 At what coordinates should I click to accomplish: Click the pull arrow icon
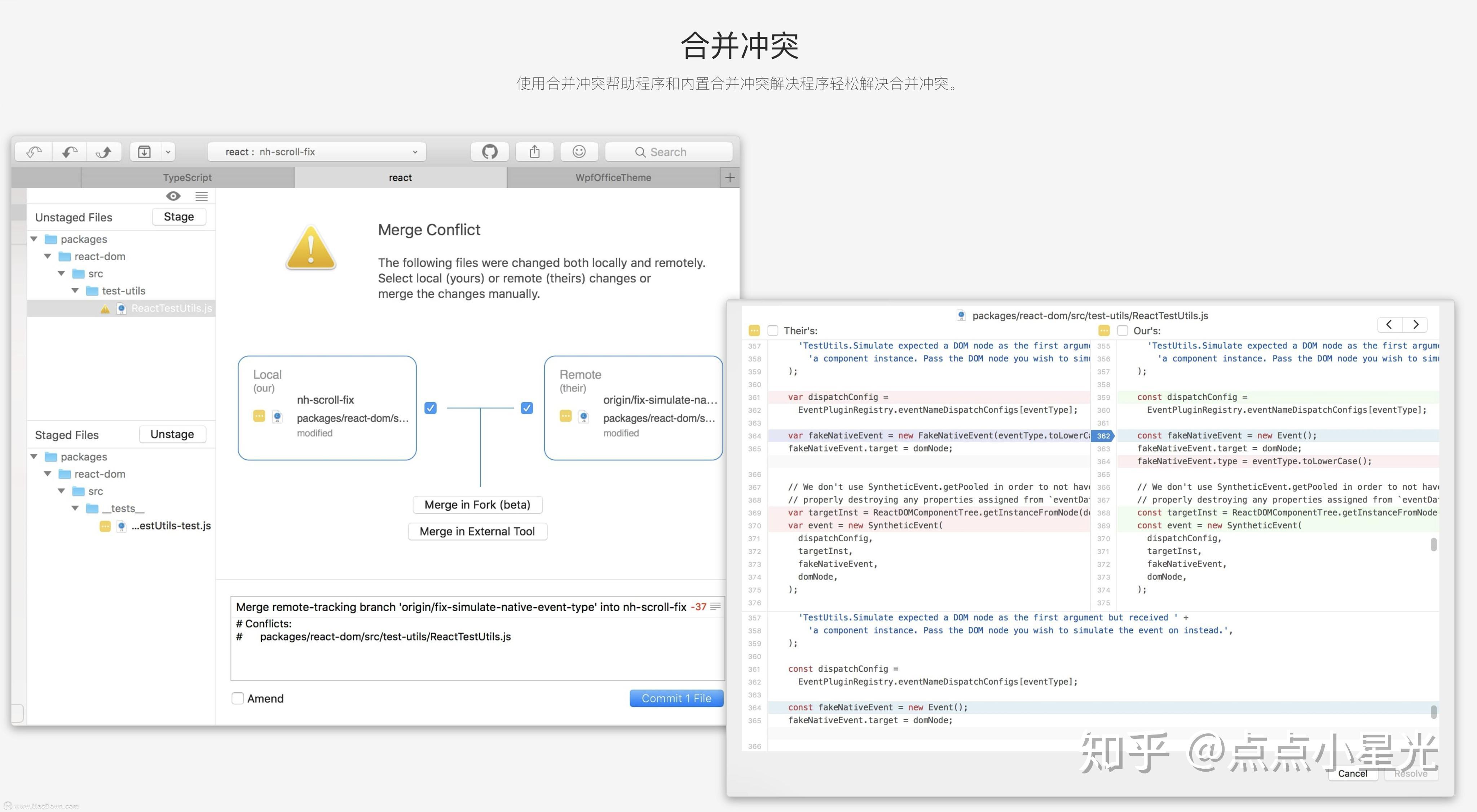(x=69, y=151)
